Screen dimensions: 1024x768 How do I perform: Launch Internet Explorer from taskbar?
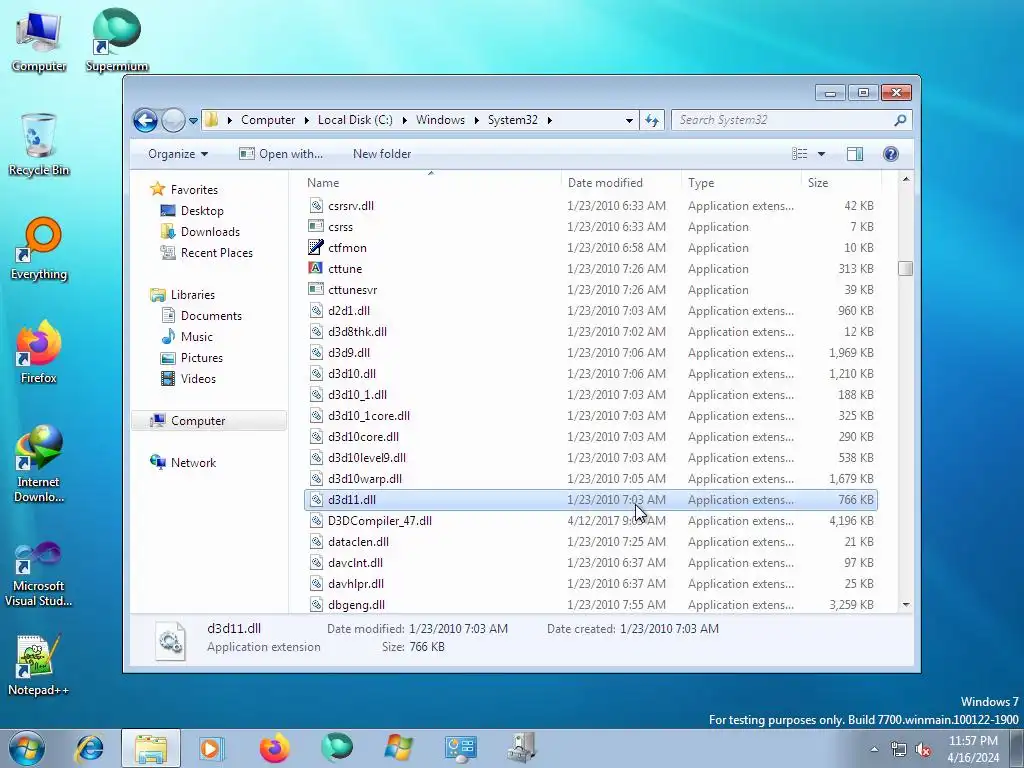[89, 748]
